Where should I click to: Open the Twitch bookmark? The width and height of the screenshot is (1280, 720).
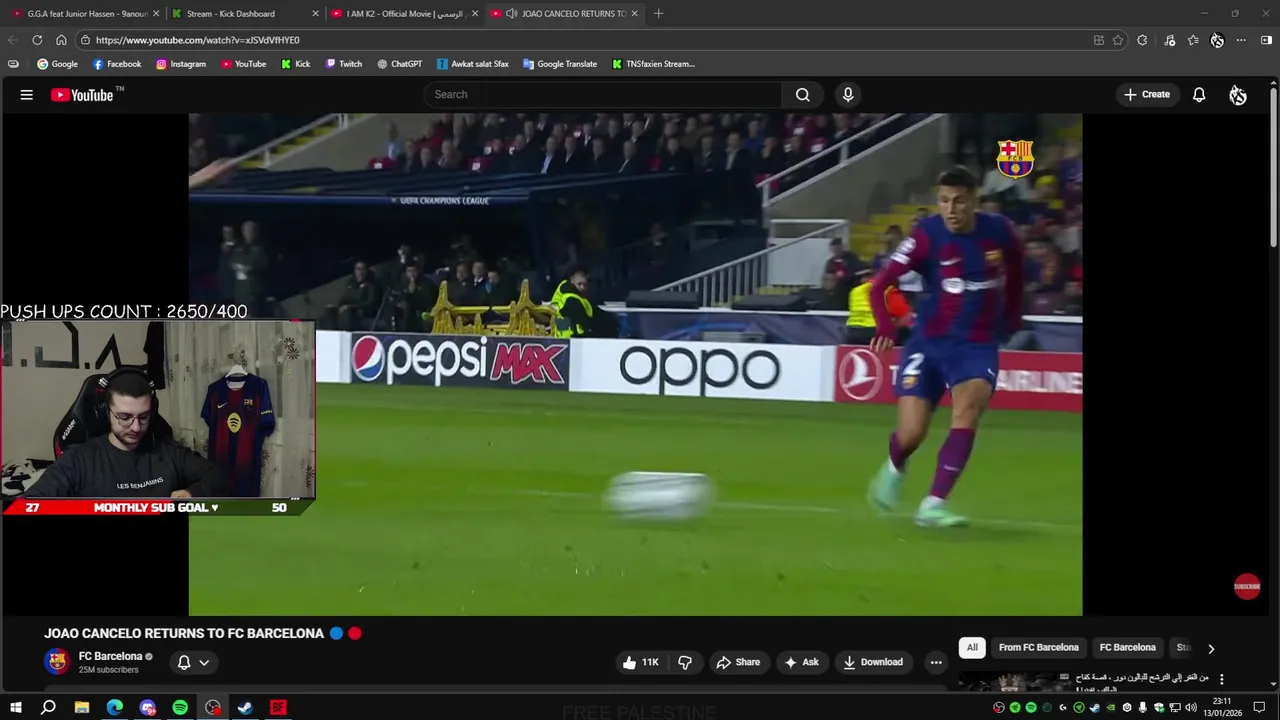344,64
